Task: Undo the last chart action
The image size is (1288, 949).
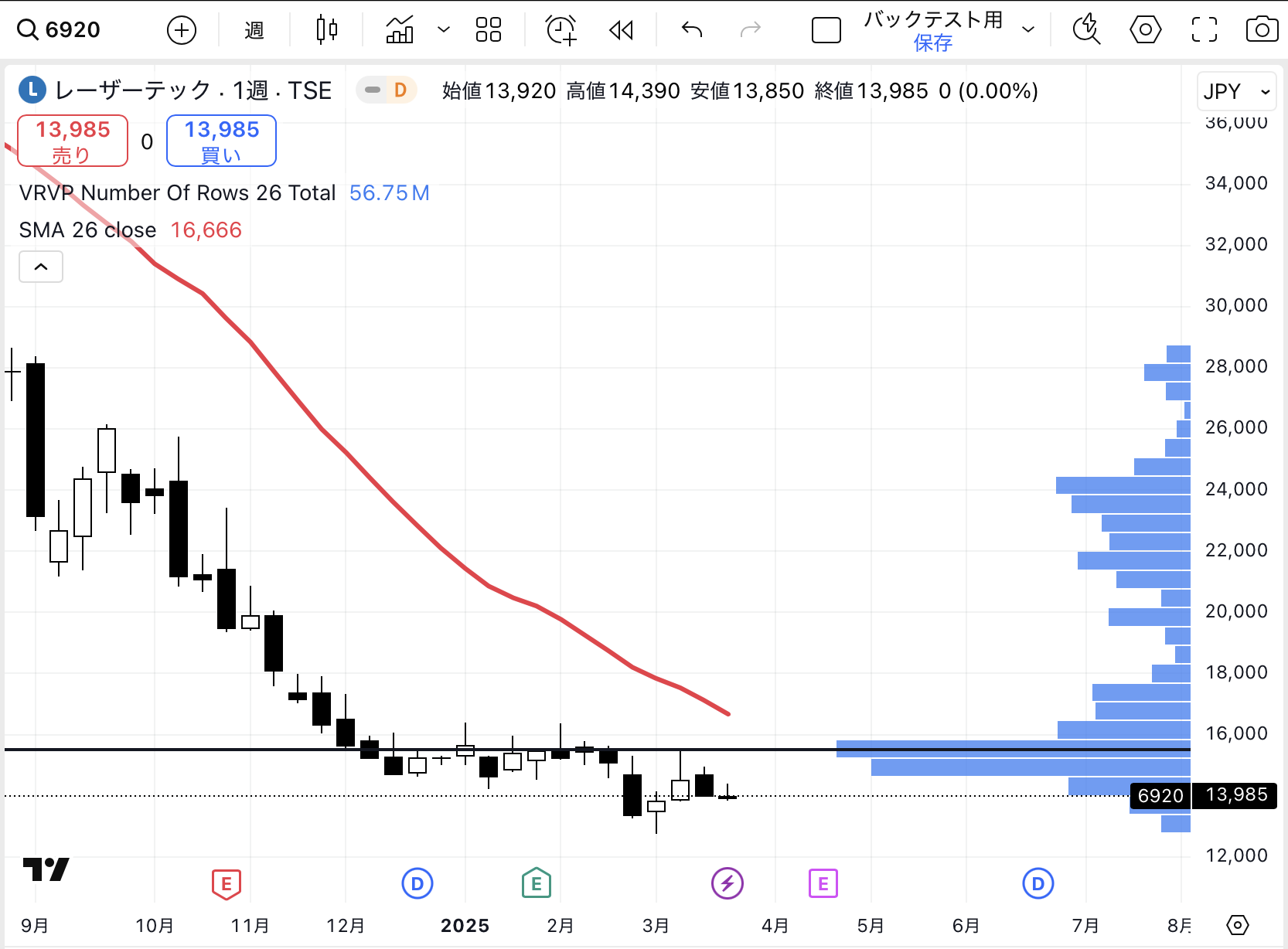Action: (x=692, y=30)
